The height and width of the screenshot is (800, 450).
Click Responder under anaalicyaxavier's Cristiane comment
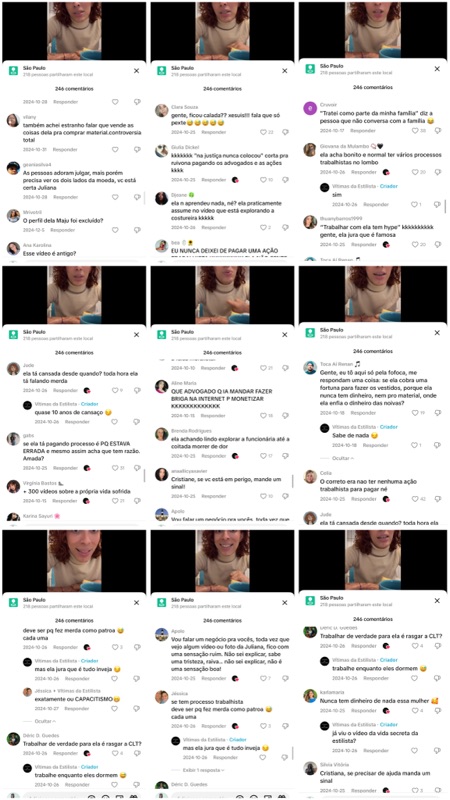pos(213,496)
